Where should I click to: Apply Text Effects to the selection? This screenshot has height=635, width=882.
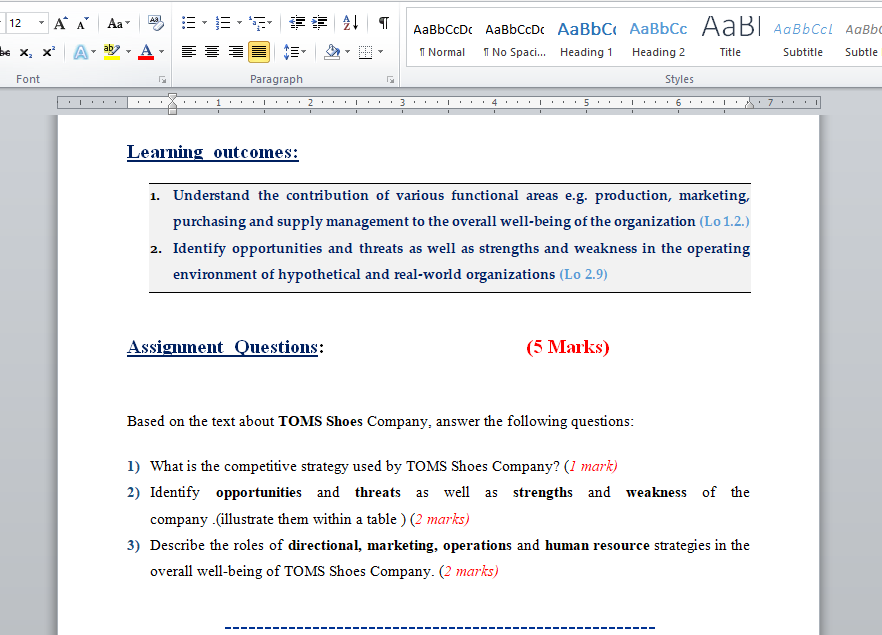coord(81,52)
